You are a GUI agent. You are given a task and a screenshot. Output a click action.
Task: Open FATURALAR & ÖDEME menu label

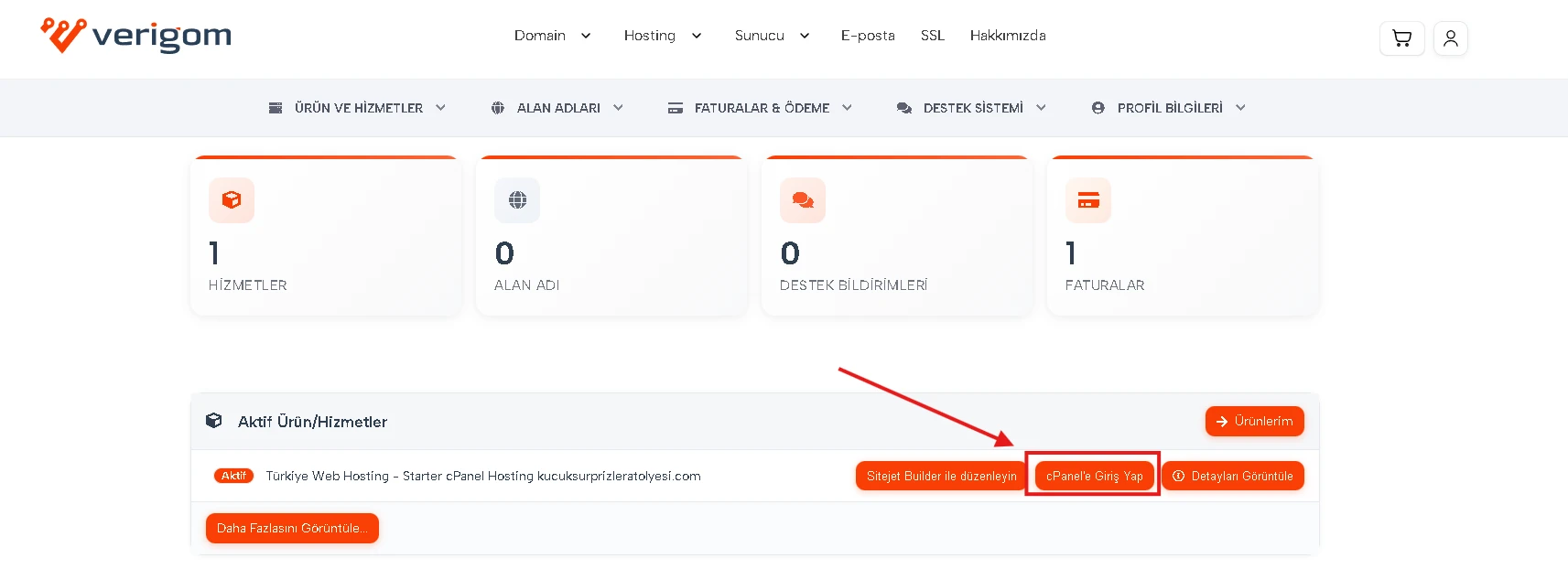(762, 108)
